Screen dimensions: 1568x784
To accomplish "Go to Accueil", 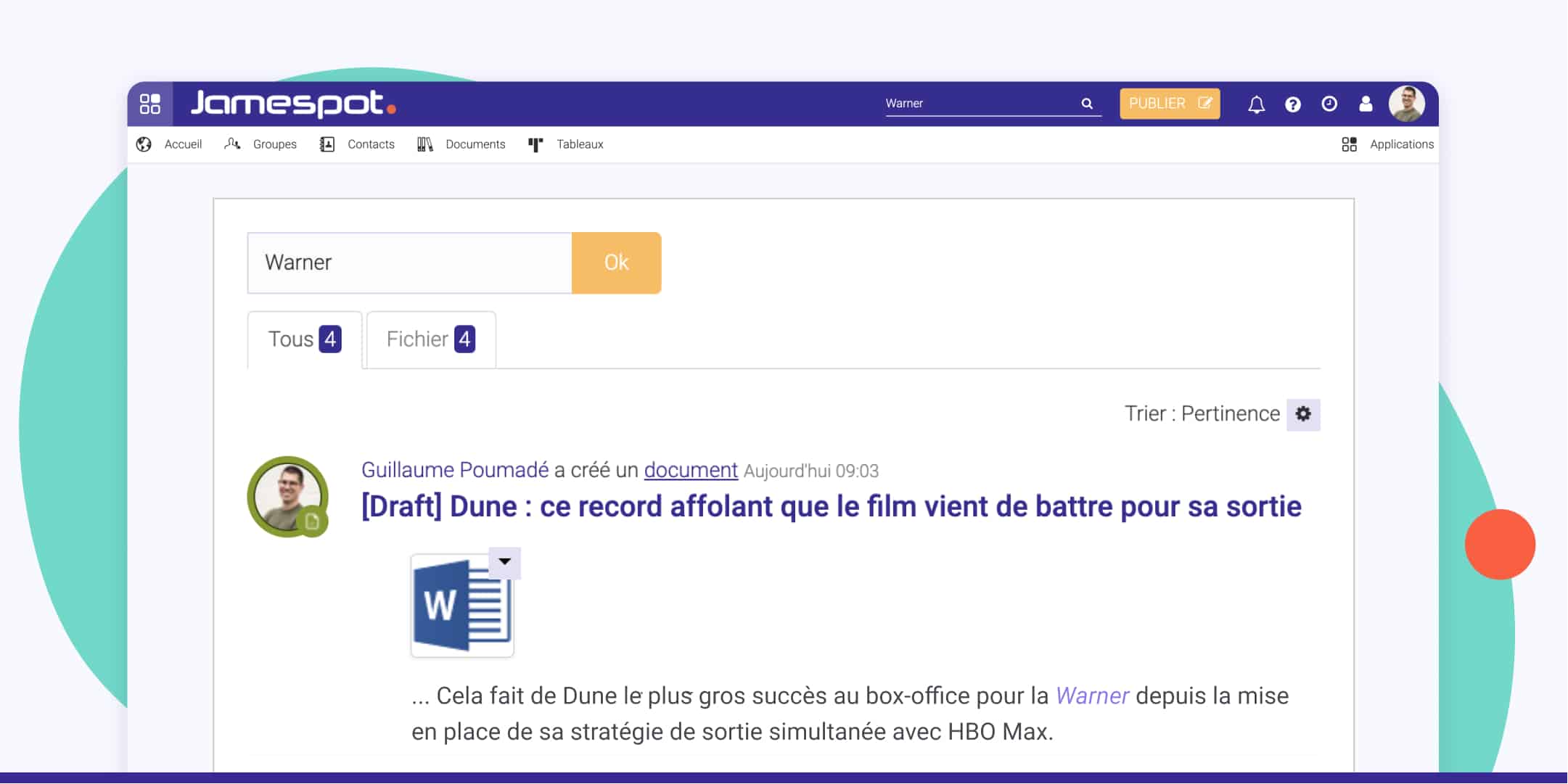I will (183, 144).
